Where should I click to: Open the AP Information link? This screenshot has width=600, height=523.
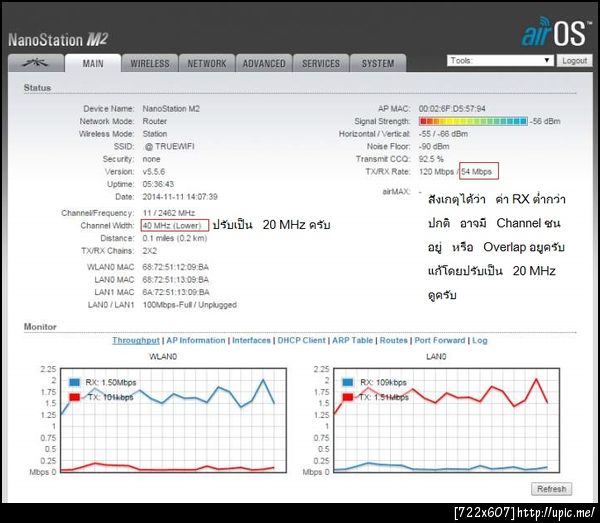point(196,341)
